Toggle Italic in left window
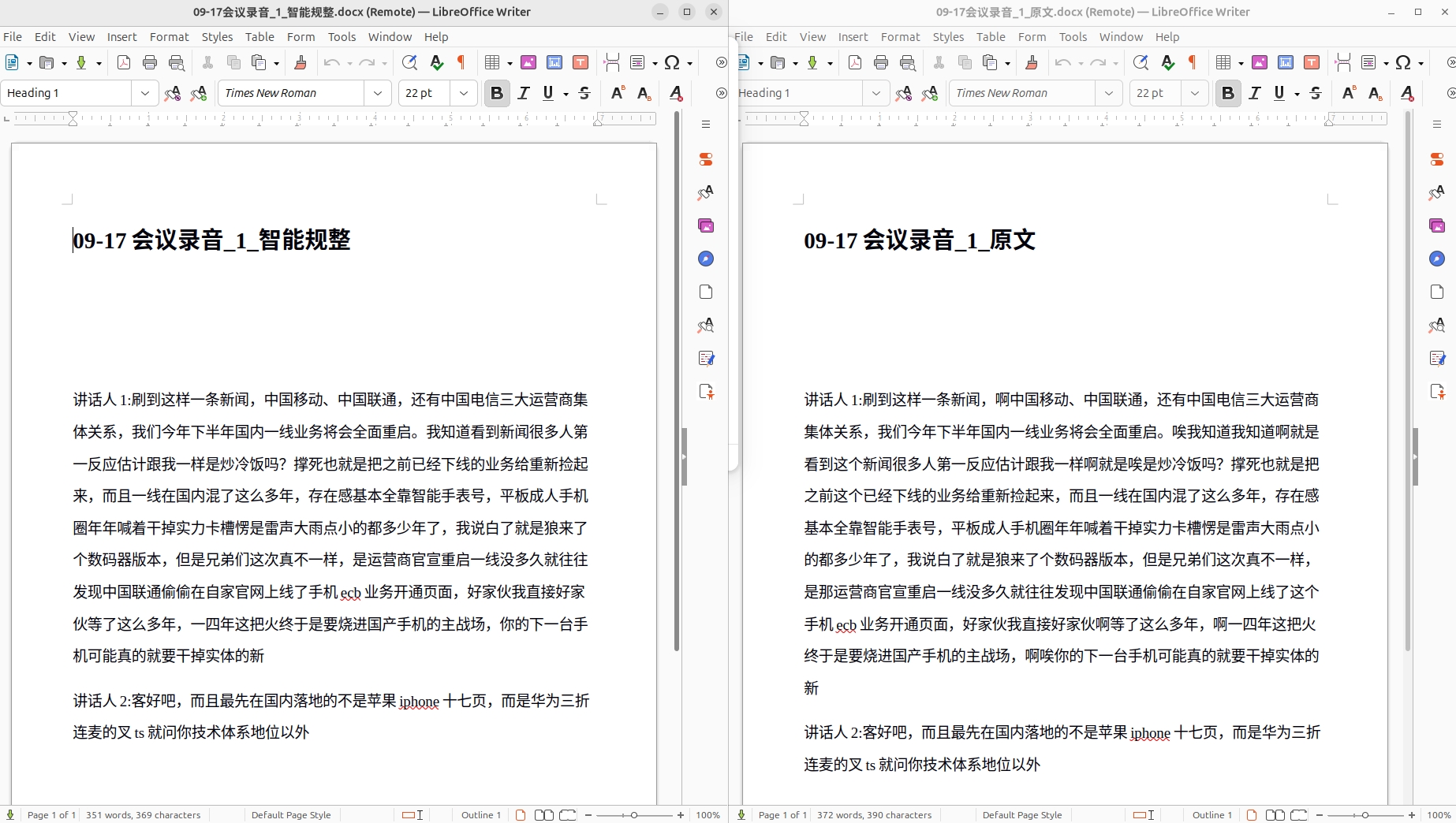Image resolution: width=1456 pixels, height=823 pixels. point(524,93)
